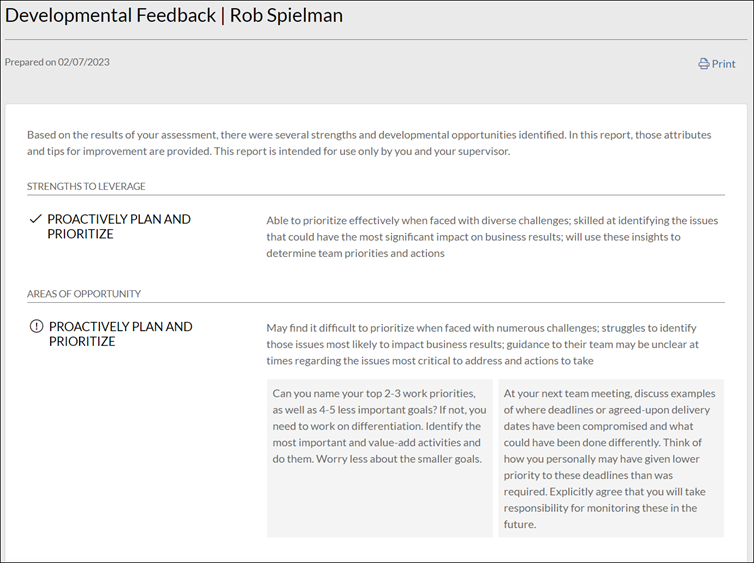Click the strength titled Proactively Plan and Prioritize
This screenshot has height=563, width=754.
[x=119, y=226]
